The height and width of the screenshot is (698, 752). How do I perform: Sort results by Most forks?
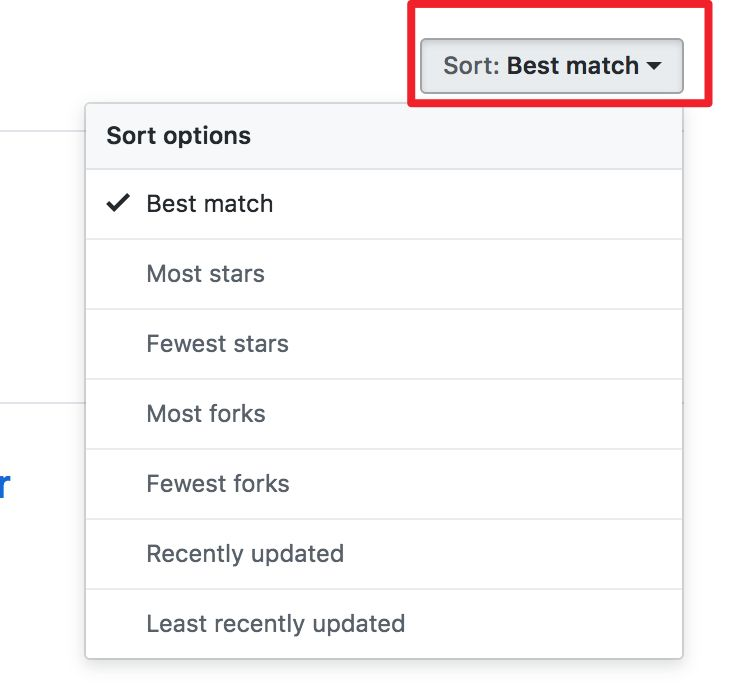coord(206,414)
